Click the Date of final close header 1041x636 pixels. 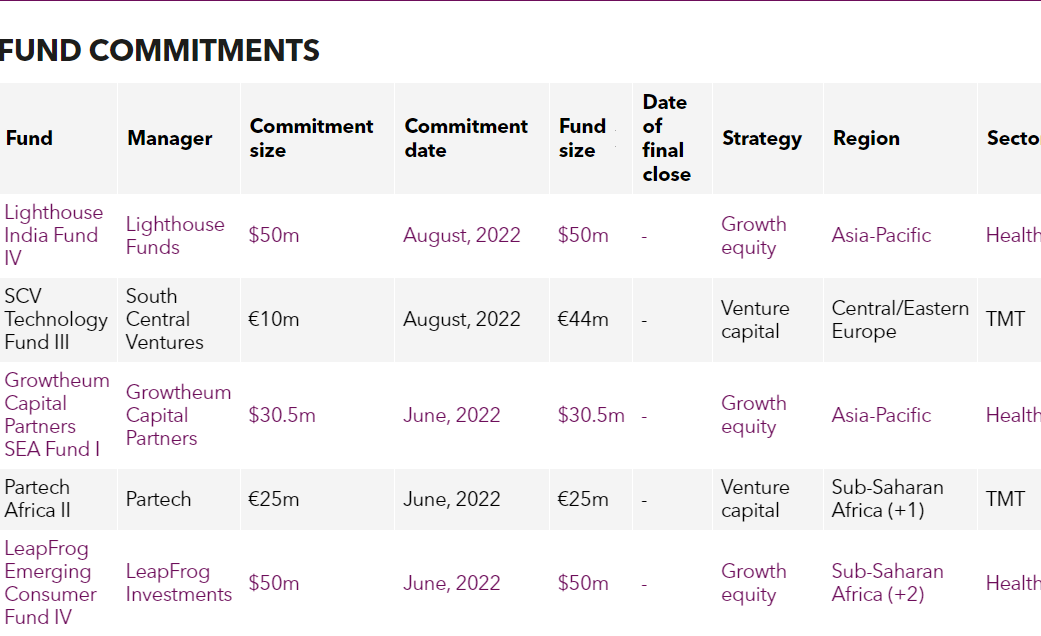666,138
